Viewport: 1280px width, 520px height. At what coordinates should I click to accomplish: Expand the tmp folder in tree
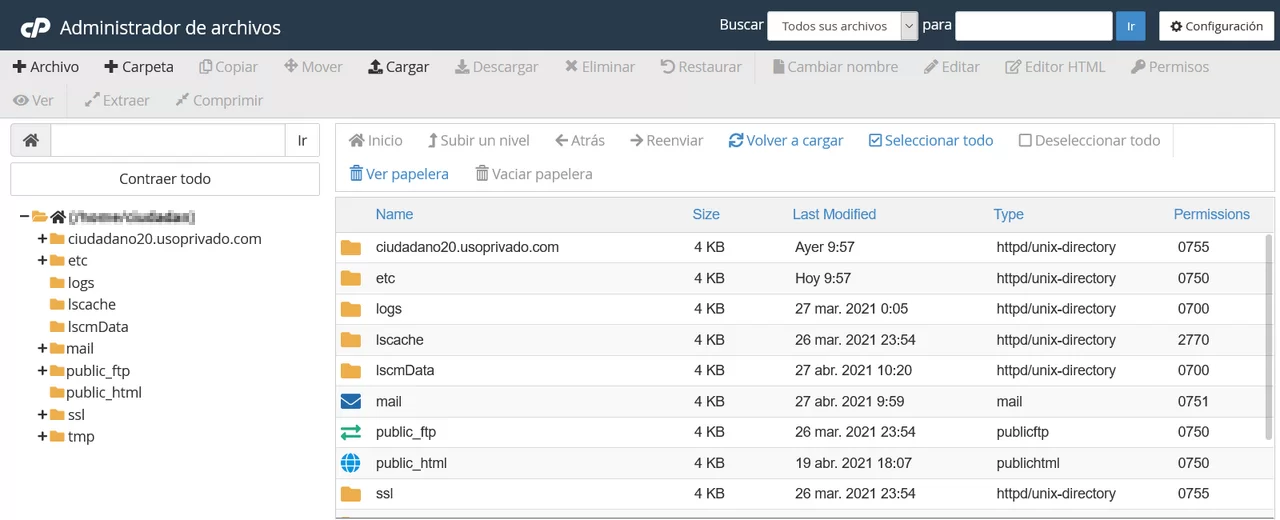coord(42,437)
